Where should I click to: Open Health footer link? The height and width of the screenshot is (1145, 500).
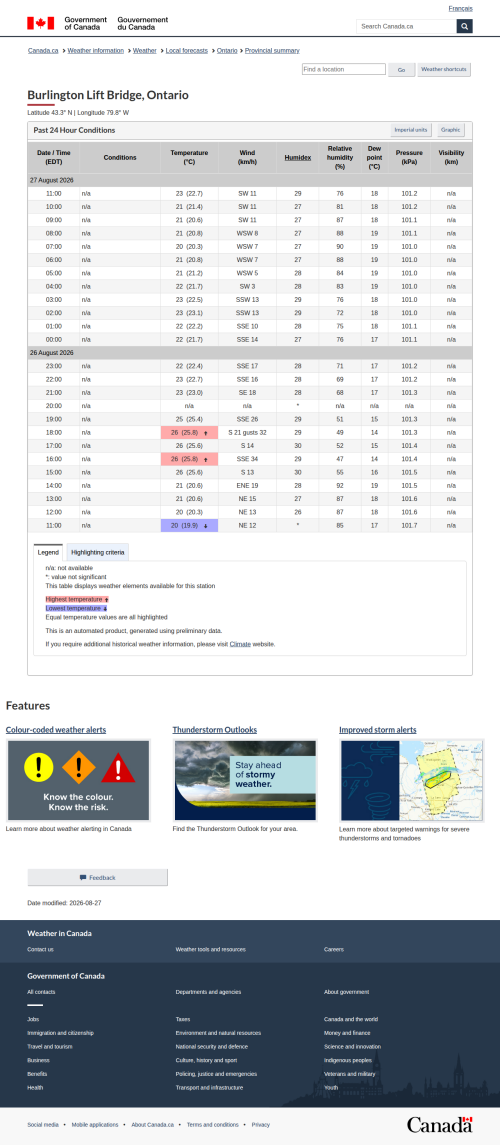(x=35, y=1087)
